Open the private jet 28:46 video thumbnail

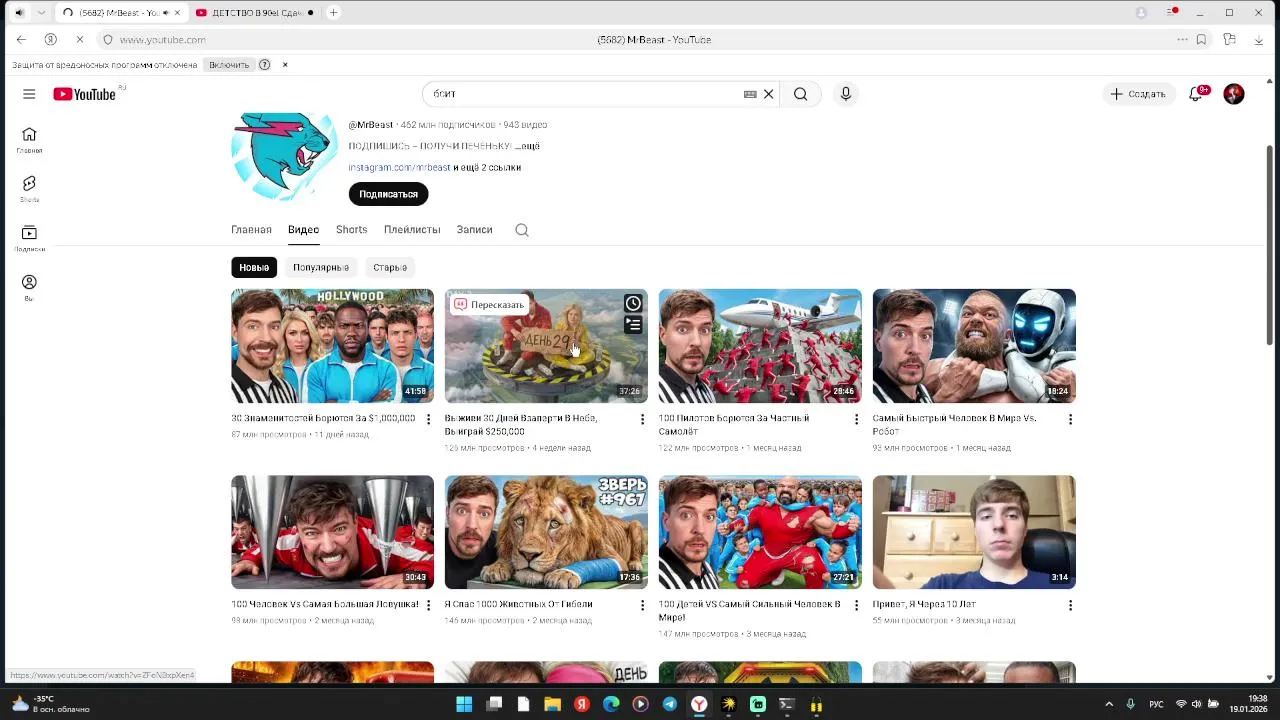point(760,346)
